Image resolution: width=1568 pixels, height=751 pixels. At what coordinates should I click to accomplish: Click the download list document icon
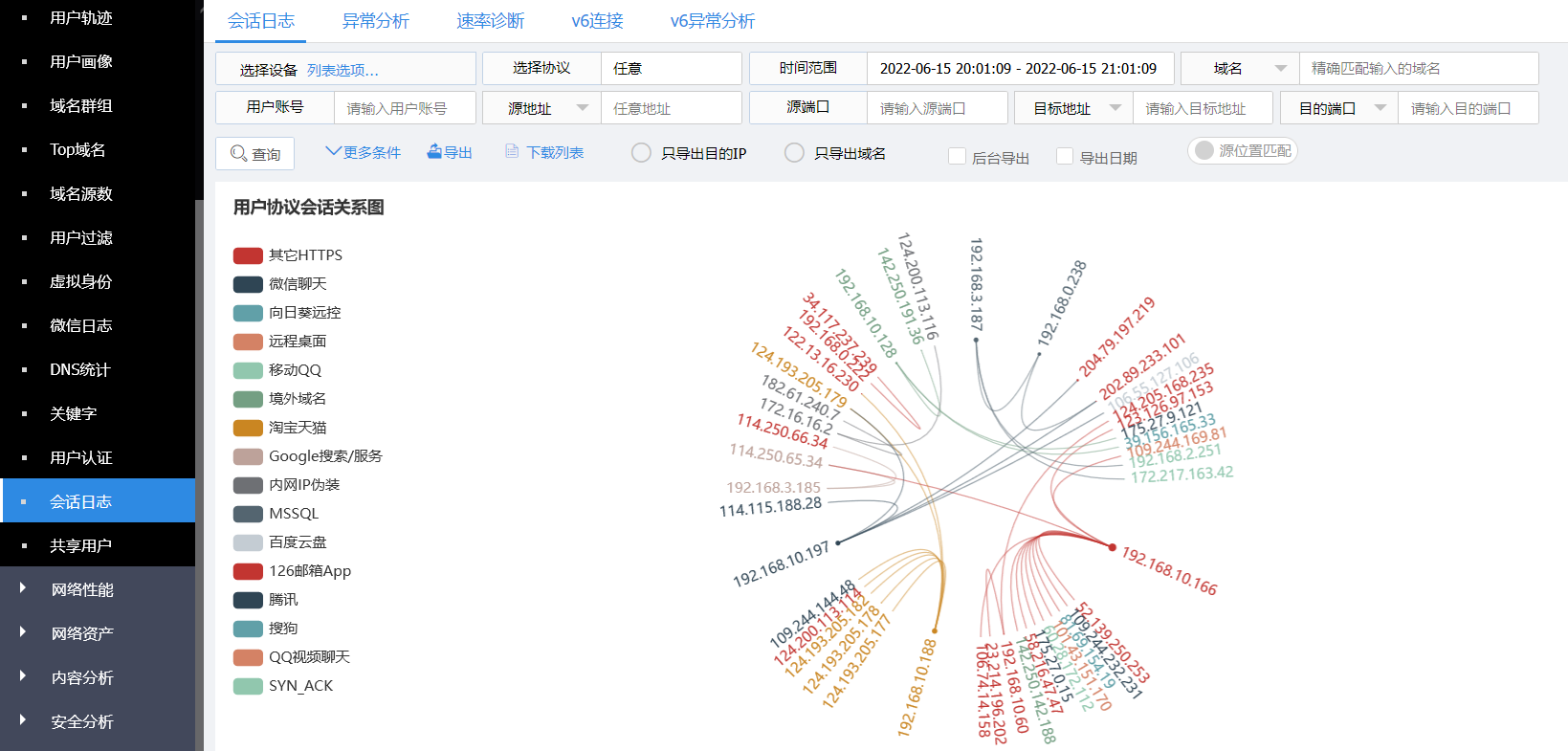click(512, 151)
